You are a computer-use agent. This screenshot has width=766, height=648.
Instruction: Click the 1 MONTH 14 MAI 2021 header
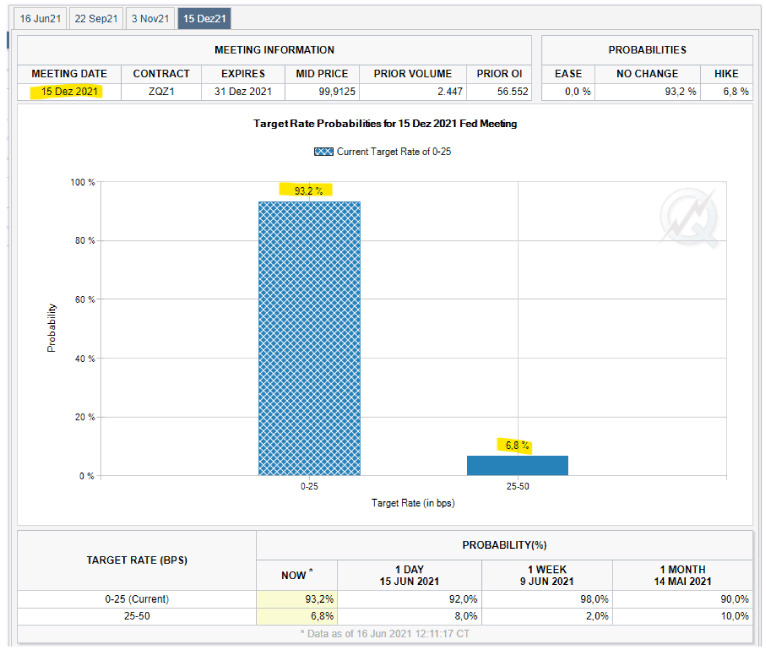683,575
